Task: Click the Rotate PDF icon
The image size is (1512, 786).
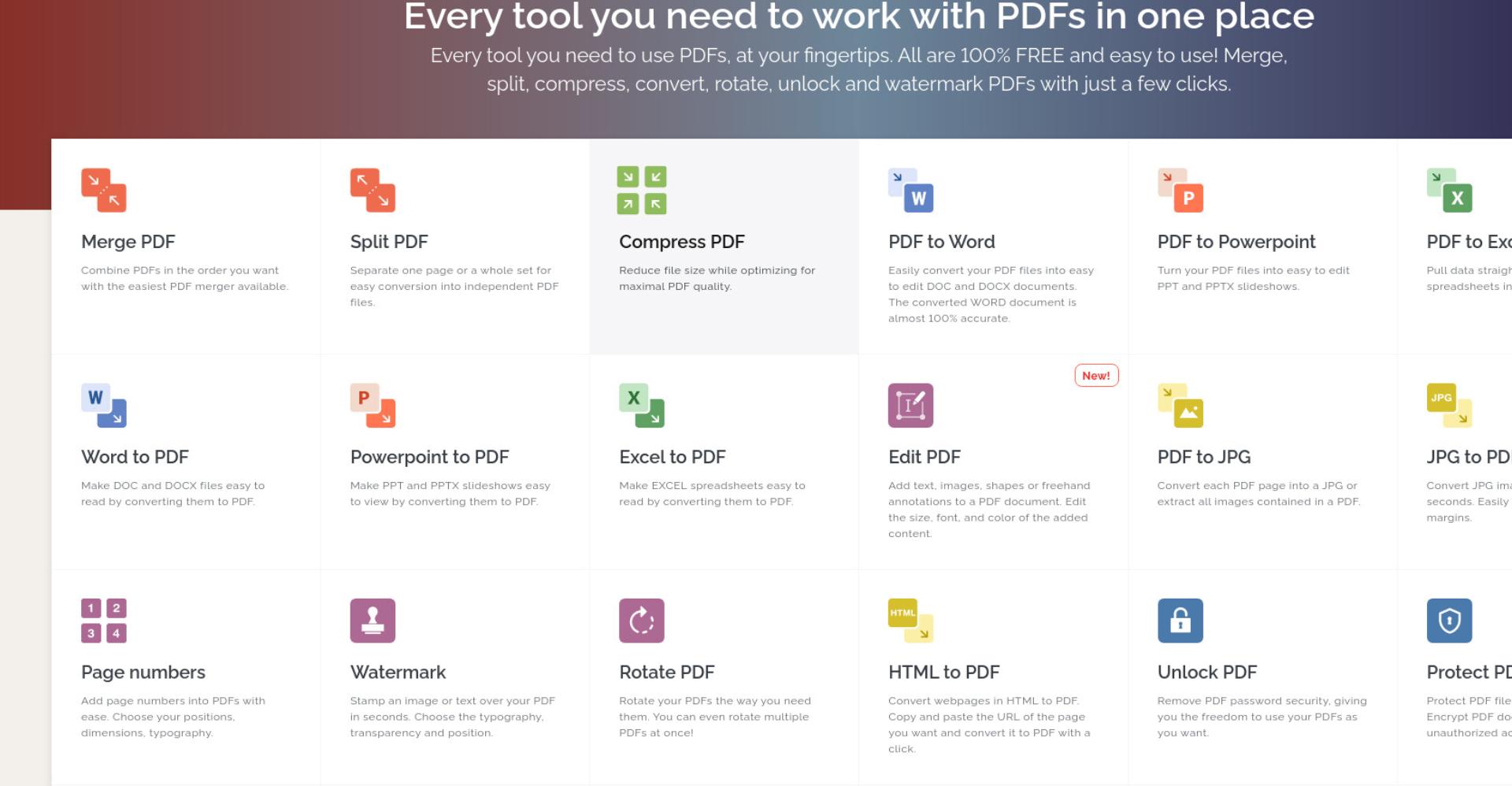Action: (642, 621)
